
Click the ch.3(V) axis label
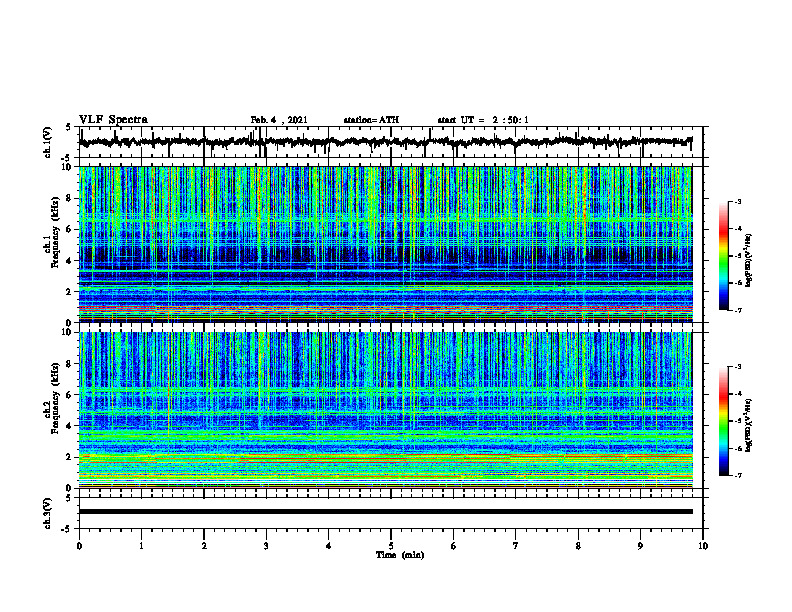(47, 513)
